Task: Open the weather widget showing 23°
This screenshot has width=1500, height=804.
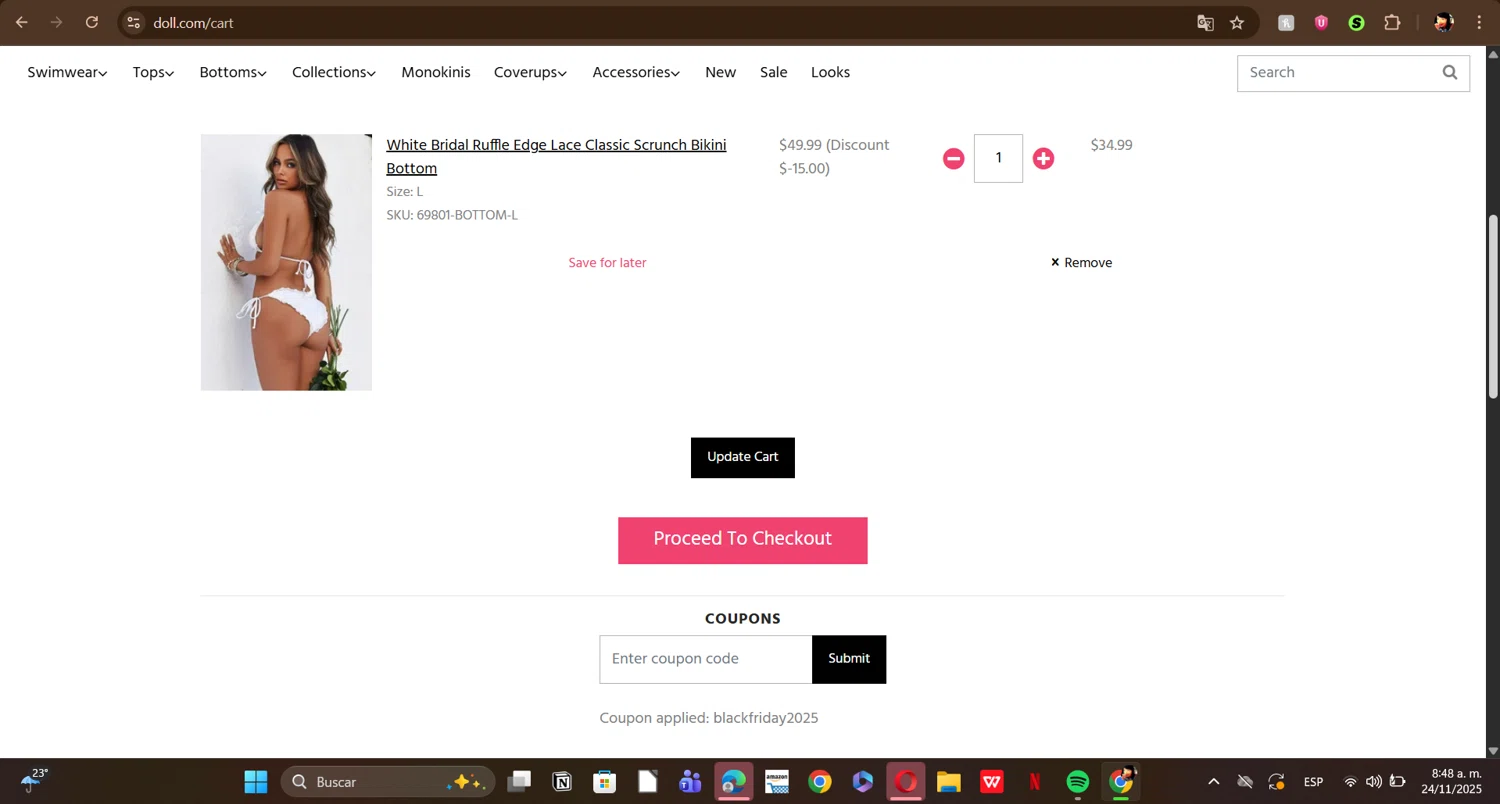Action: click(x=33, y=781)
